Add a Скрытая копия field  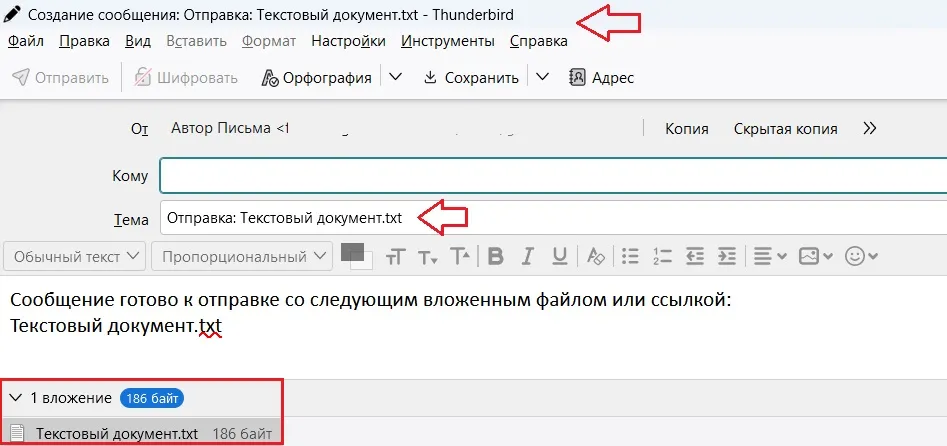pyautogui.click(x=786, y=129)
